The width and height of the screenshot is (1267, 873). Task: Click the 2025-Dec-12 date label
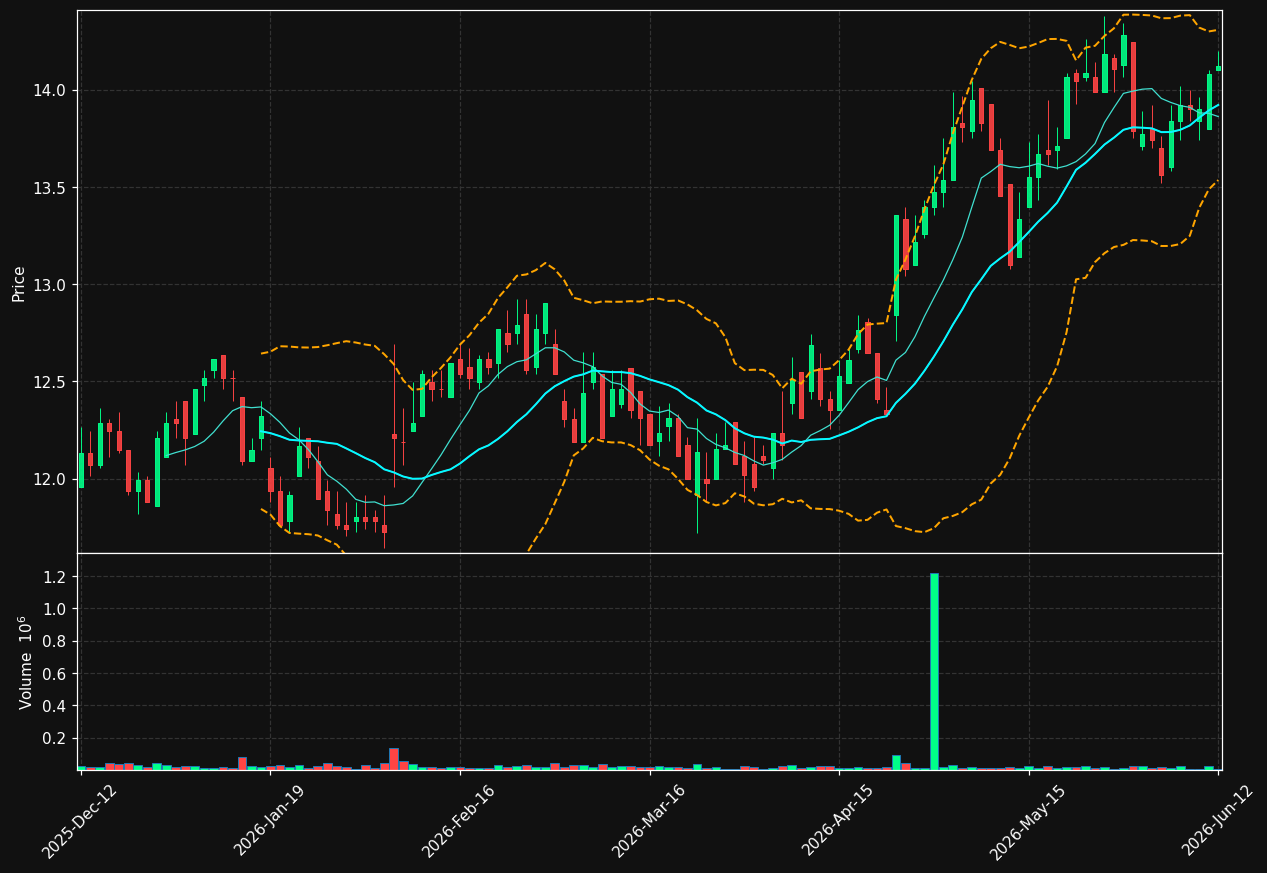coord(80,822)
